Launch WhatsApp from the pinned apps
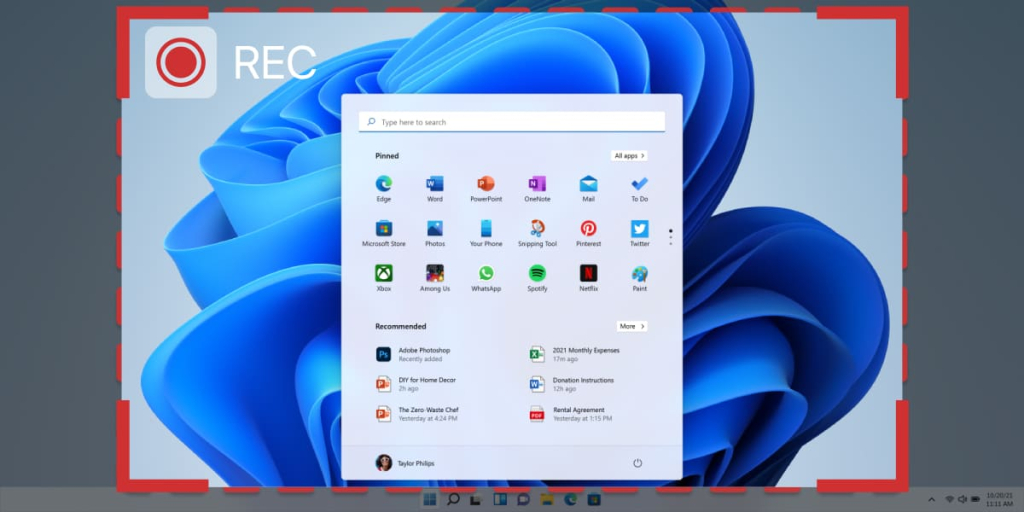 [486, 278]
